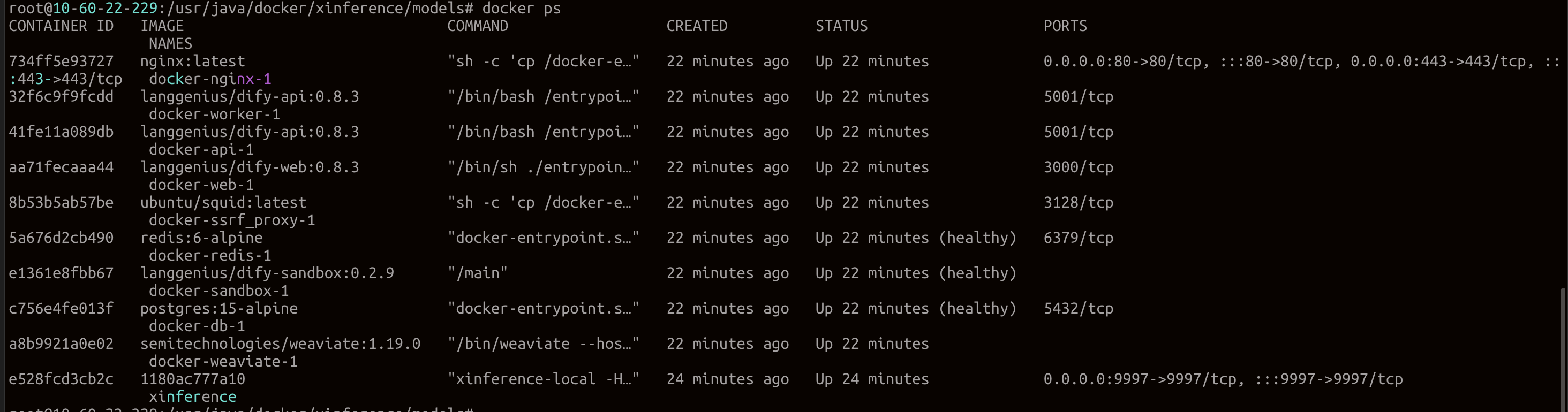This screenshot has height=412, width=1568.
Task: Click the postgres:15-alpine image name
Action: pyautogui.click(x=219, y=309)
